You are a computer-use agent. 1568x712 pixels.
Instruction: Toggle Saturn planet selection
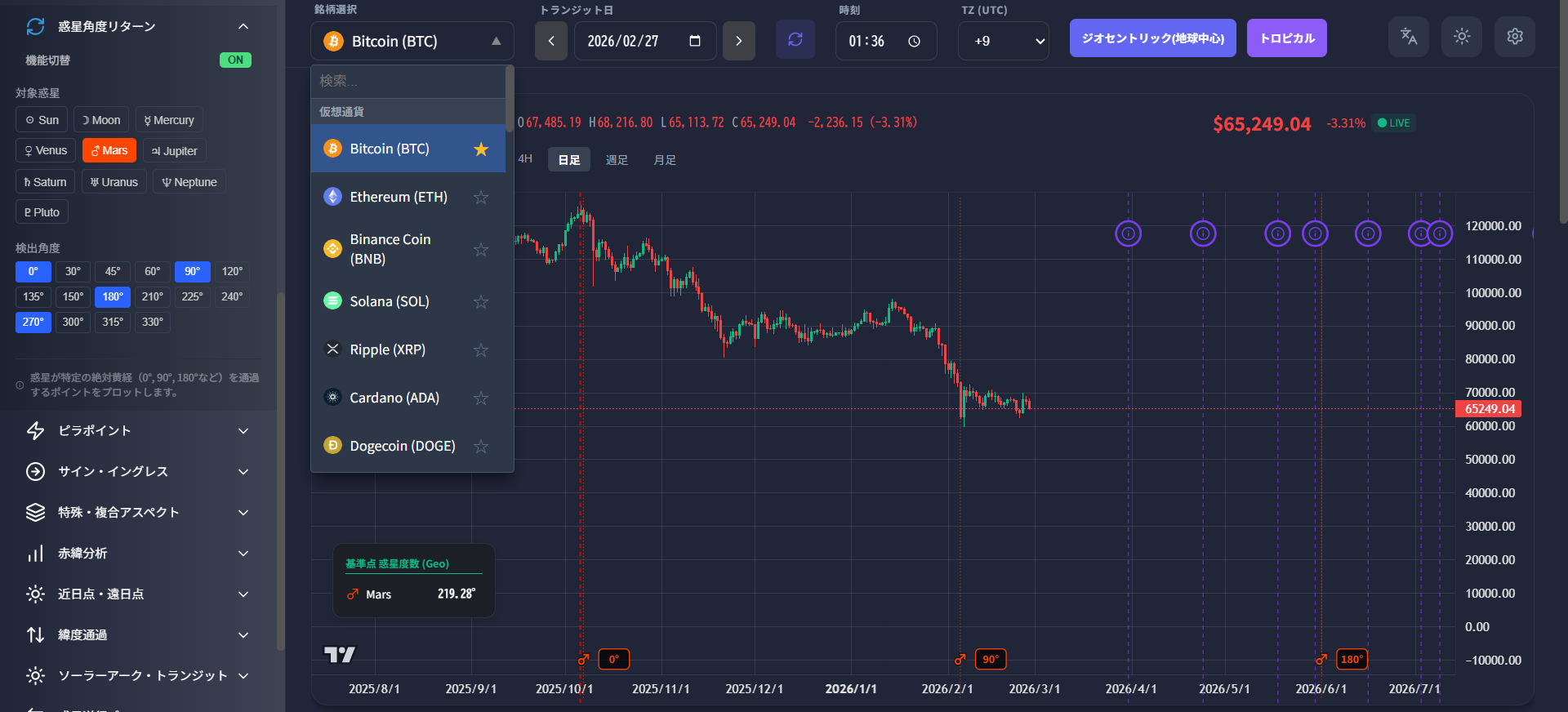click(45, 182)
